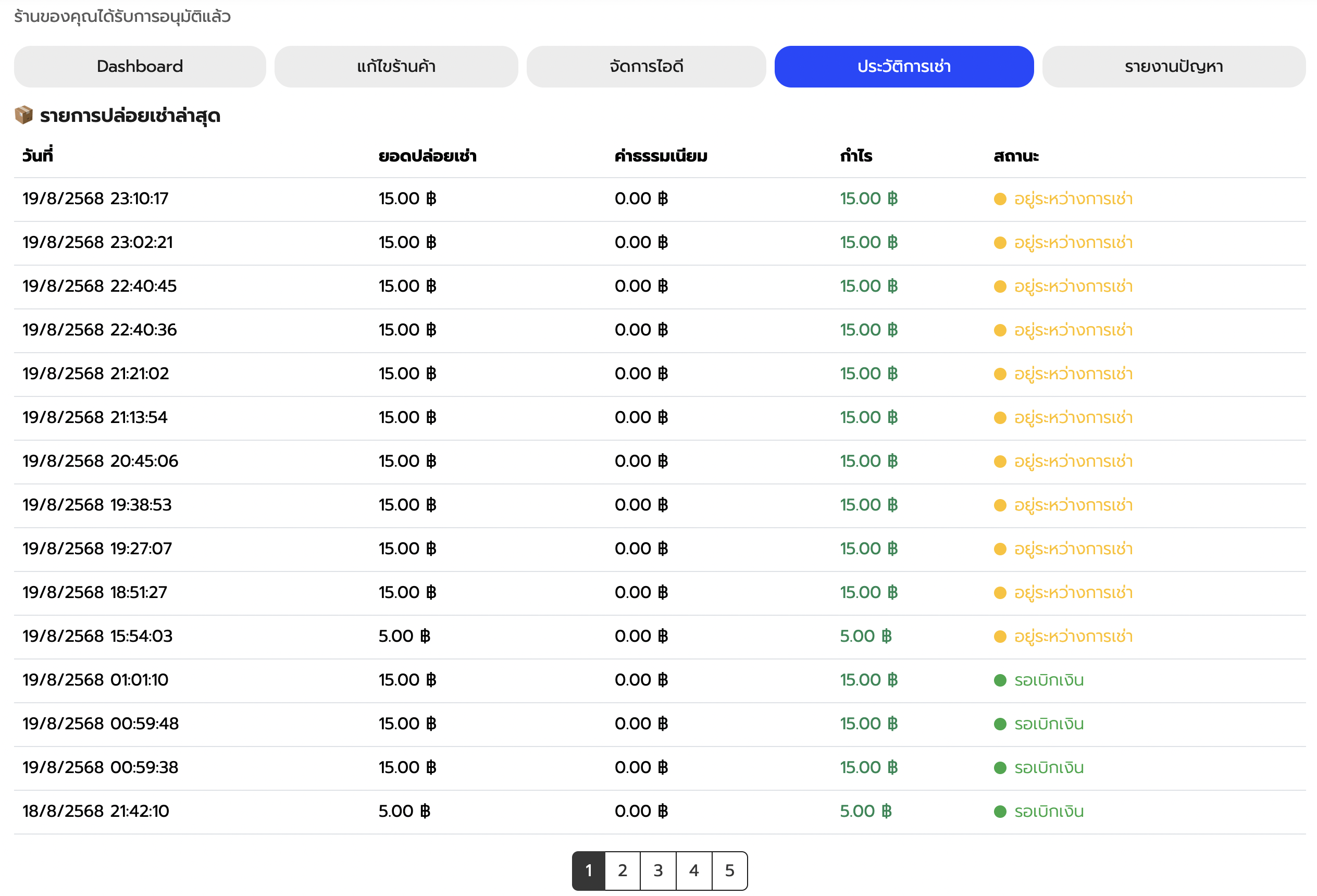Open page 4 of the list

click(x=693, y=870)
